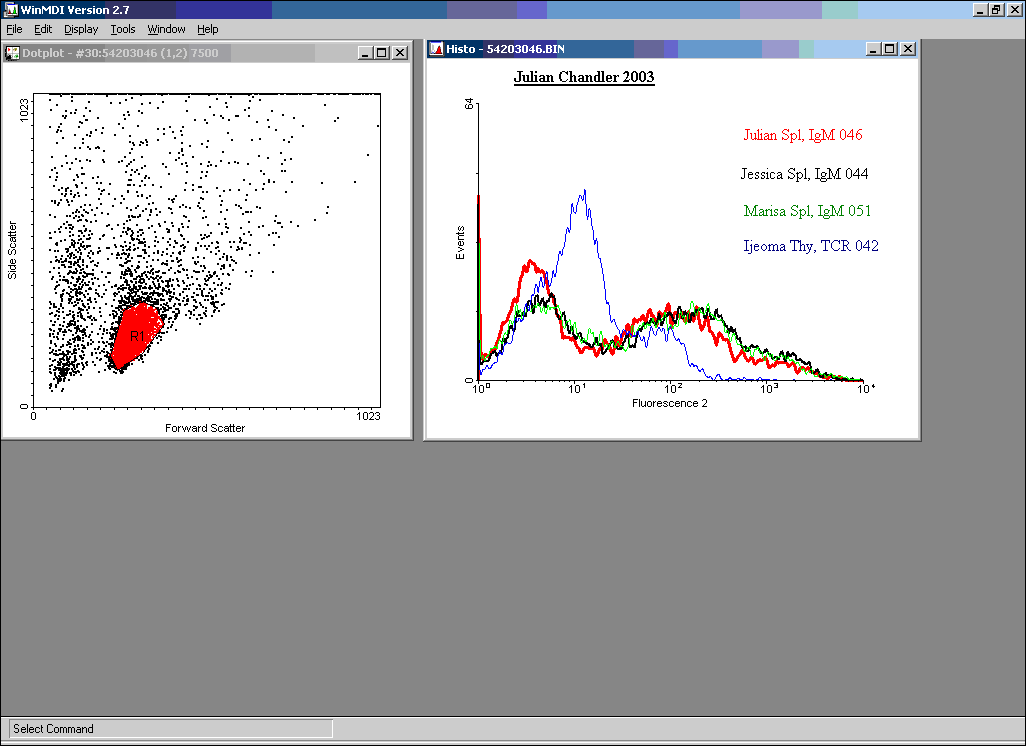Open the Display menu
Screen dimensions: 1026x746
[81, 30]
